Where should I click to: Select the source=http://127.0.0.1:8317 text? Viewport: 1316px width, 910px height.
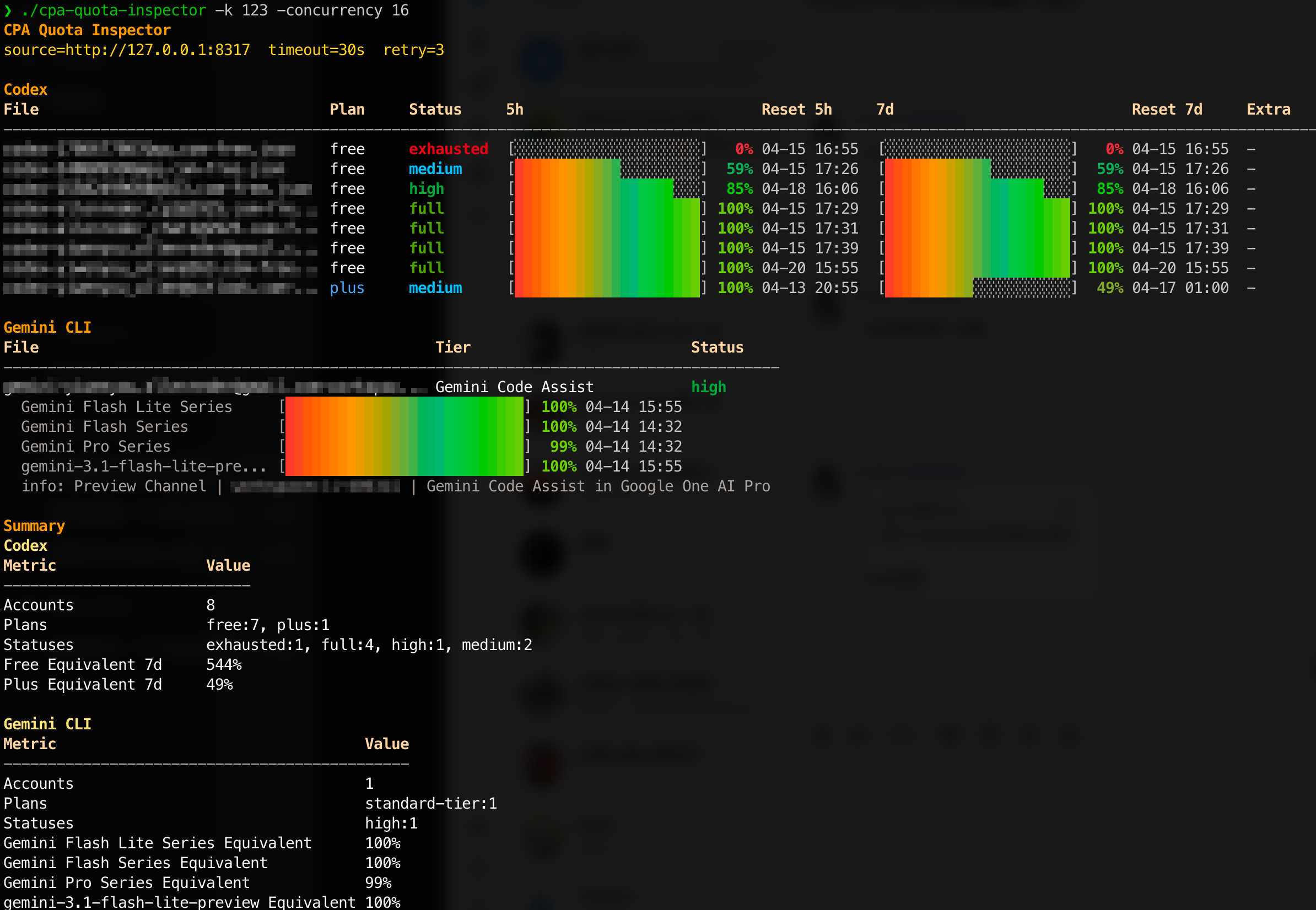[127, 50]
